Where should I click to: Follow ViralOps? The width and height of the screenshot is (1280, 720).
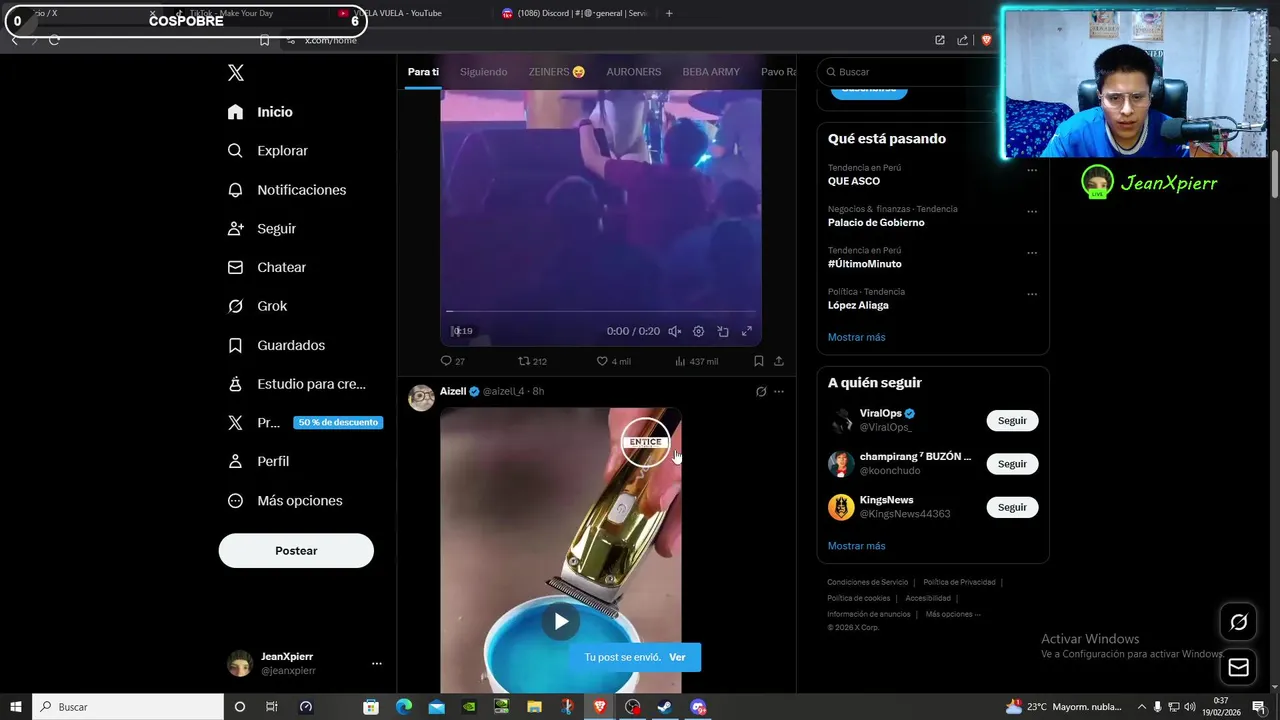tap(1012, 421)
